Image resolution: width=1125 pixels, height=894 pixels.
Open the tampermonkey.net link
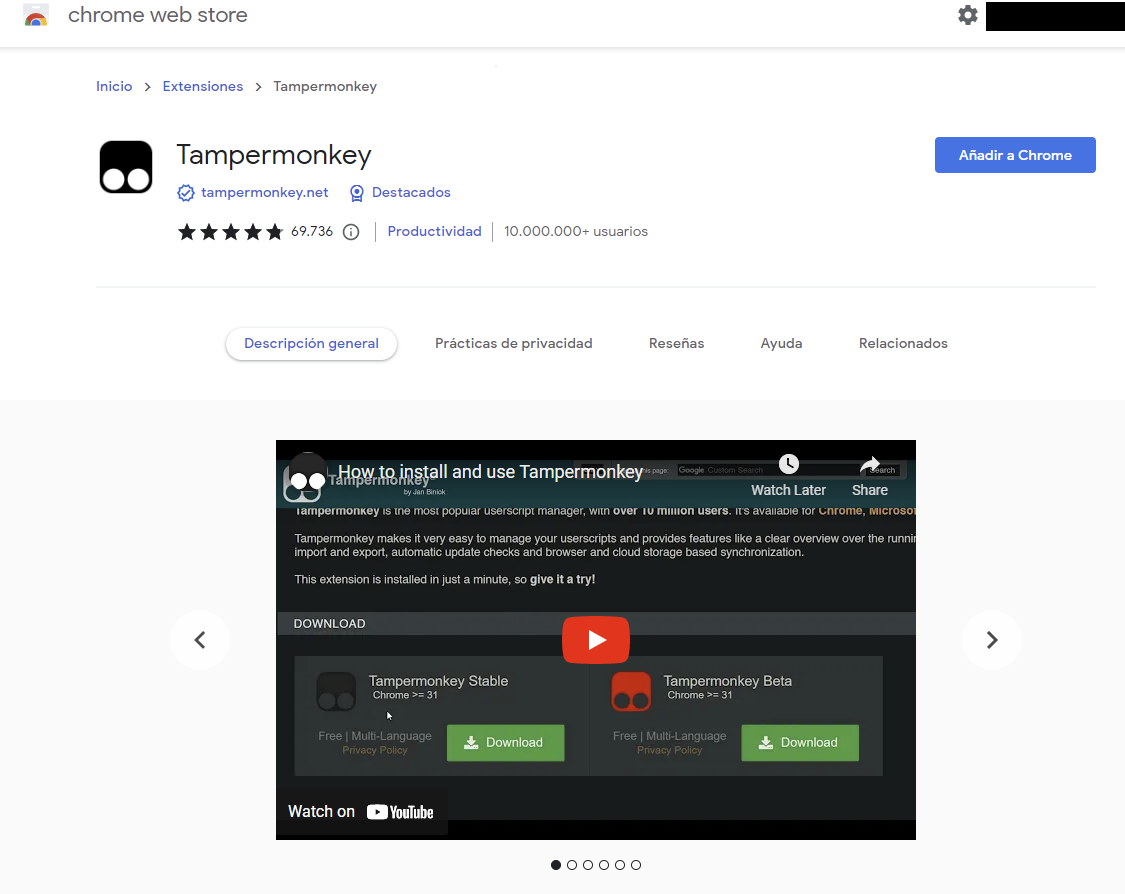(264, 192)
